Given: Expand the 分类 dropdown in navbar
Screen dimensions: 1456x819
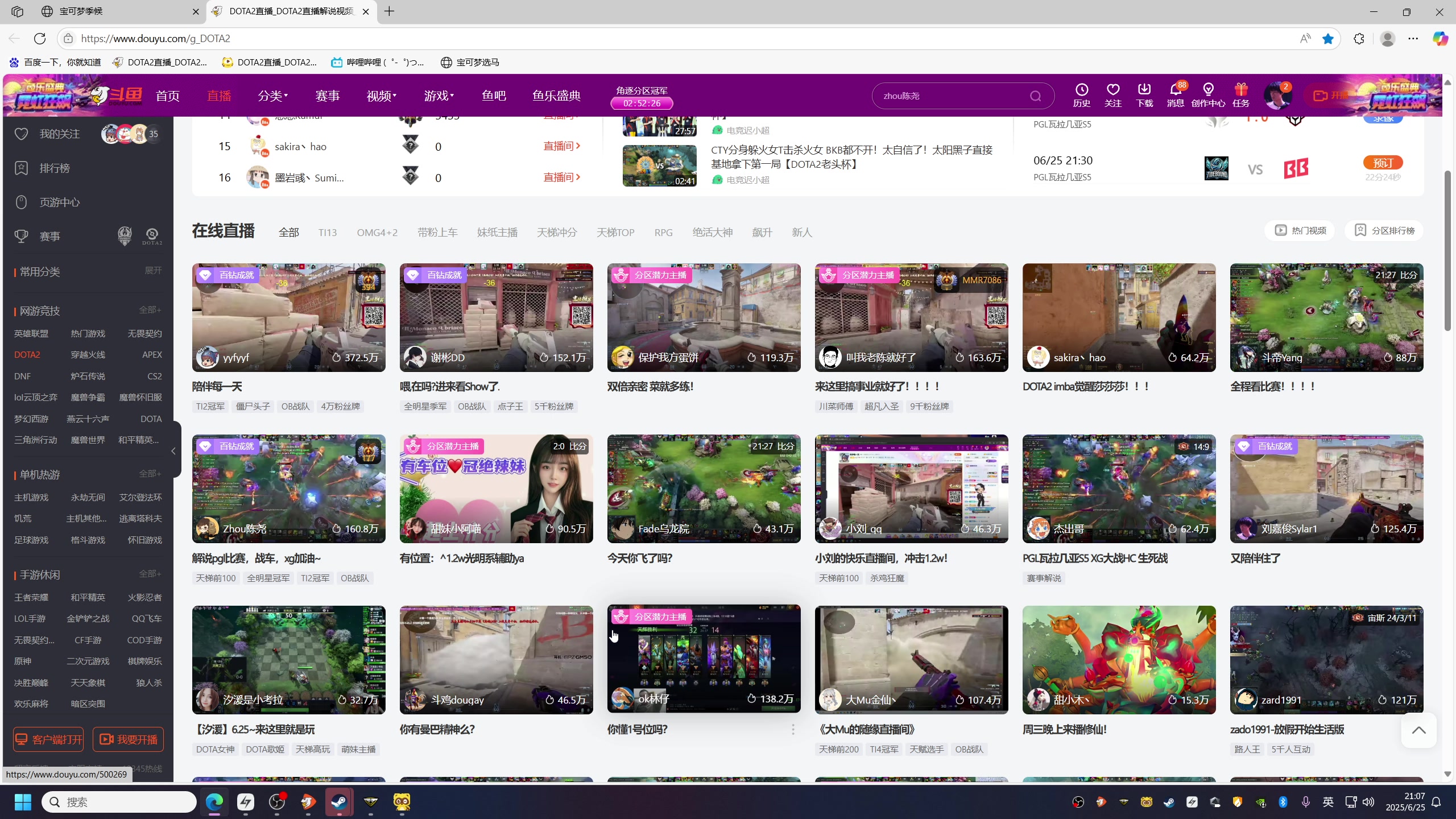Looking at the screenshot, I should pyautogui.click(x=272, y=96).
